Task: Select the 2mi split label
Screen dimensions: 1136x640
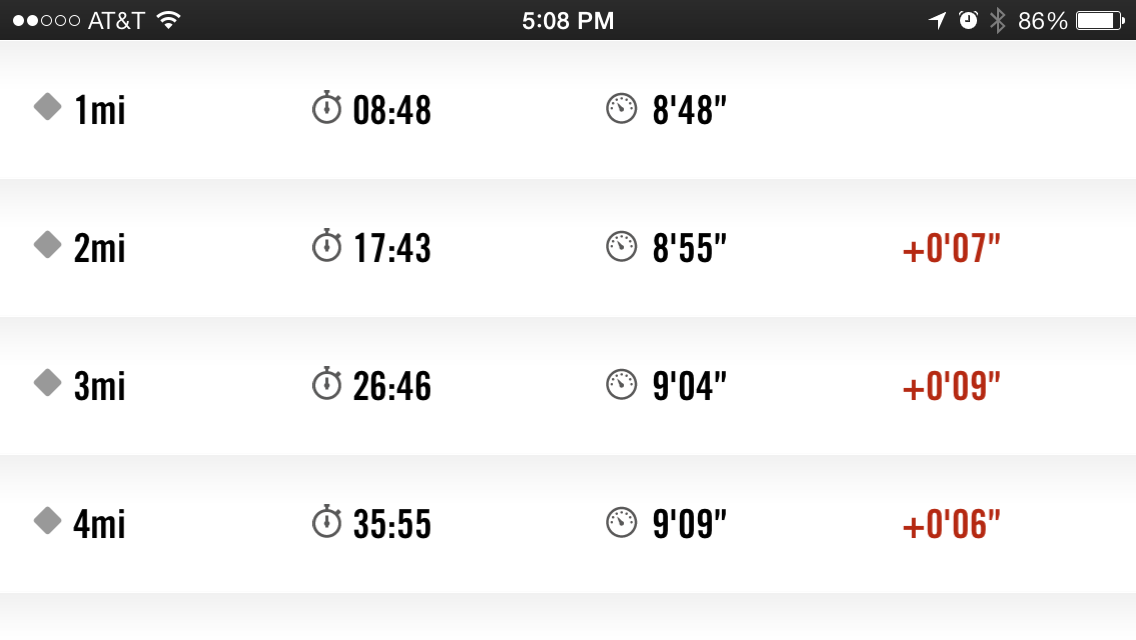Action: [x=100, y=248]
